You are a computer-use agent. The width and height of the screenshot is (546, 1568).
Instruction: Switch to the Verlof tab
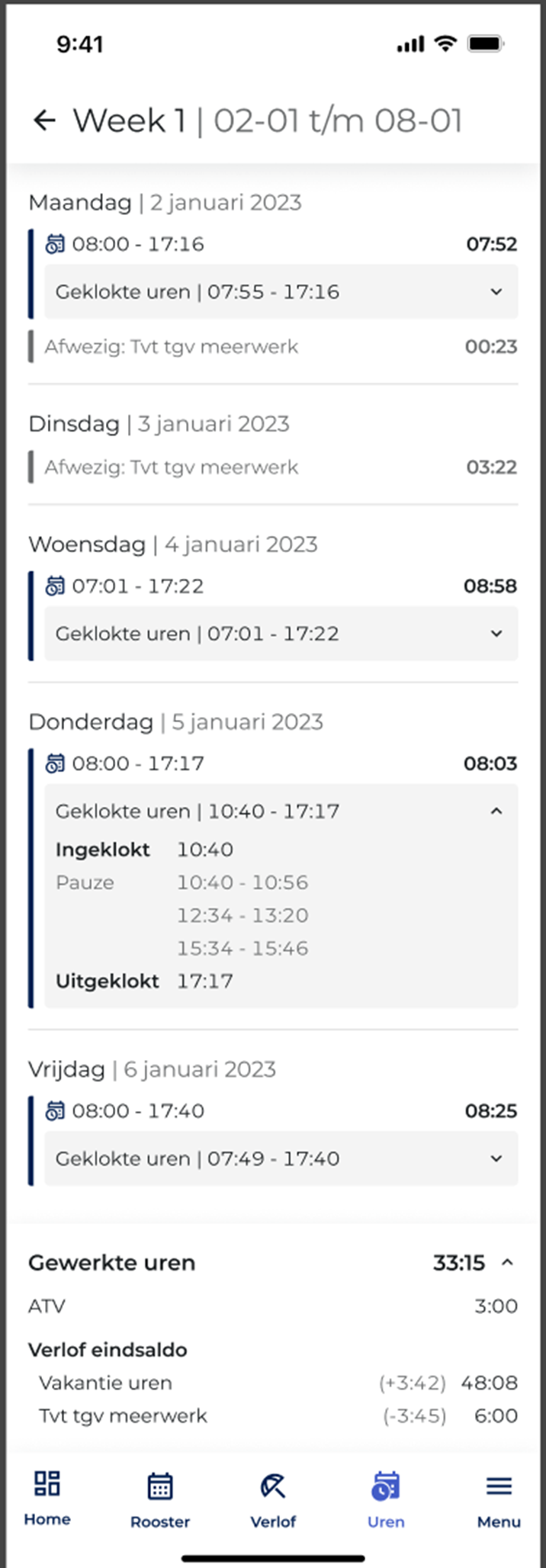pos(272,1495)
